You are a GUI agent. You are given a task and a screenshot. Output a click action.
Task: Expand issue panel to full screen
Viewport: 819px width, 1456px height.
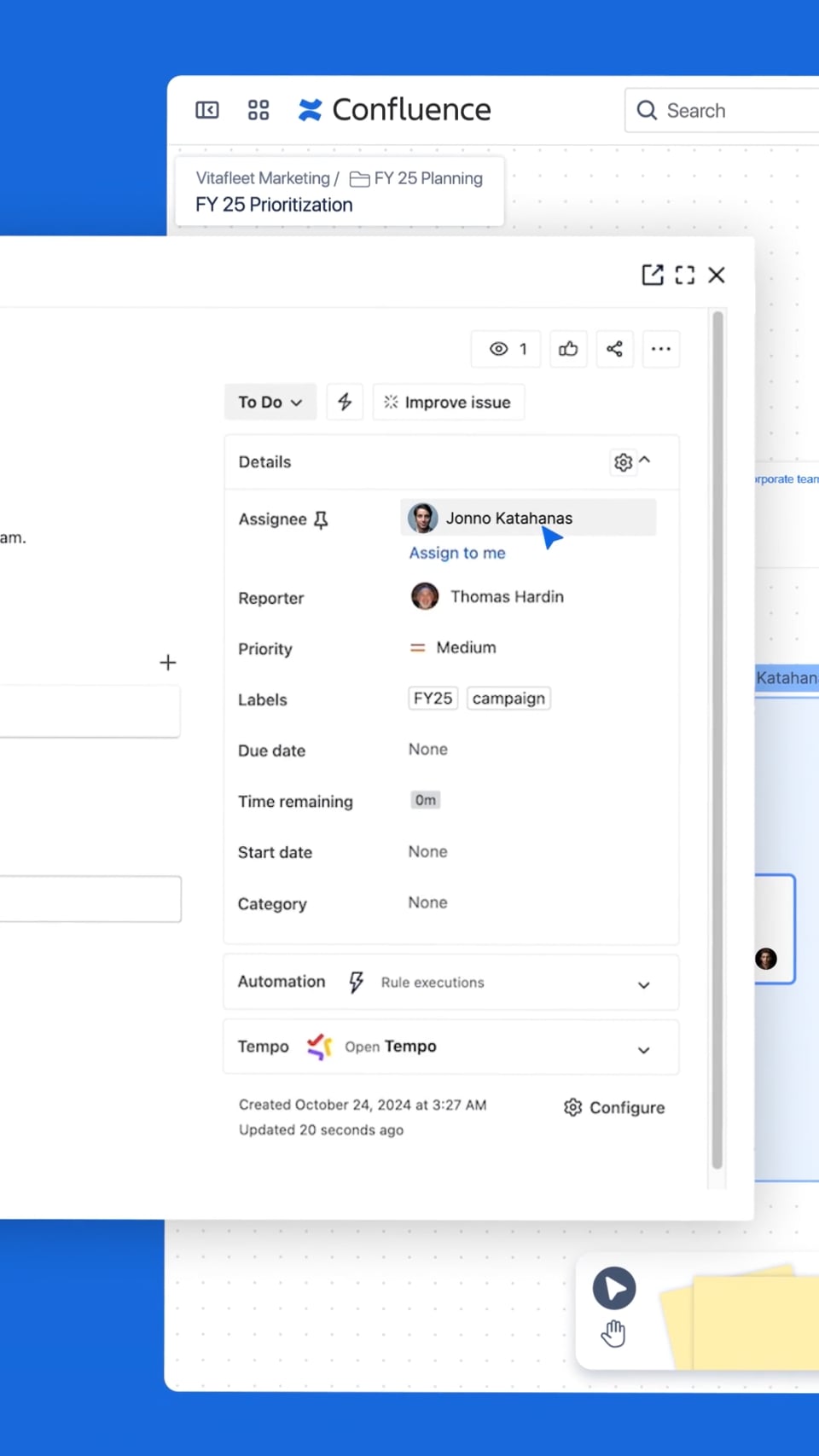click(x=685, y=275)
